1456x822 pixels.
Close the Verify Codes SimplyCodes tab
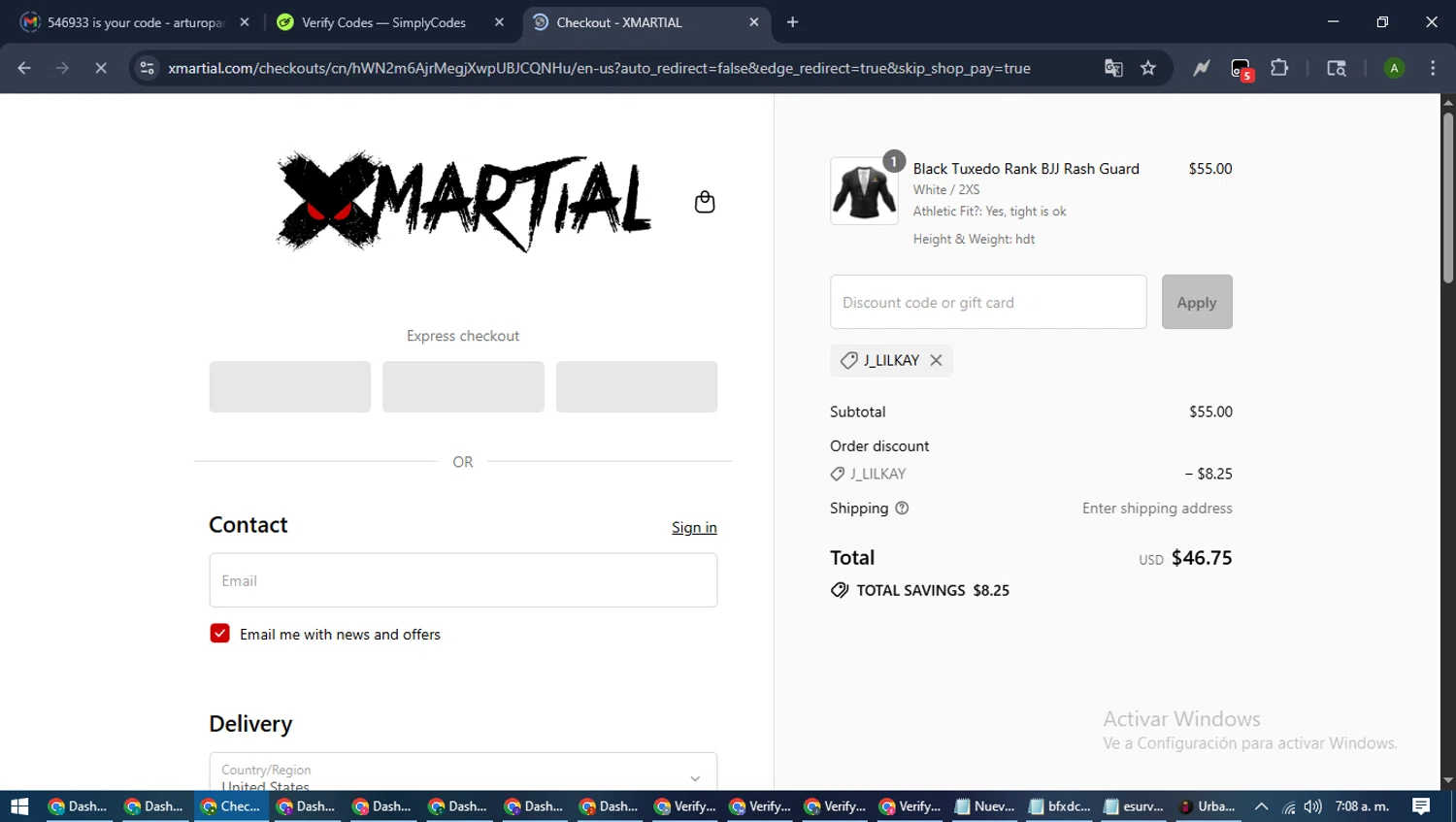point(499,22)
